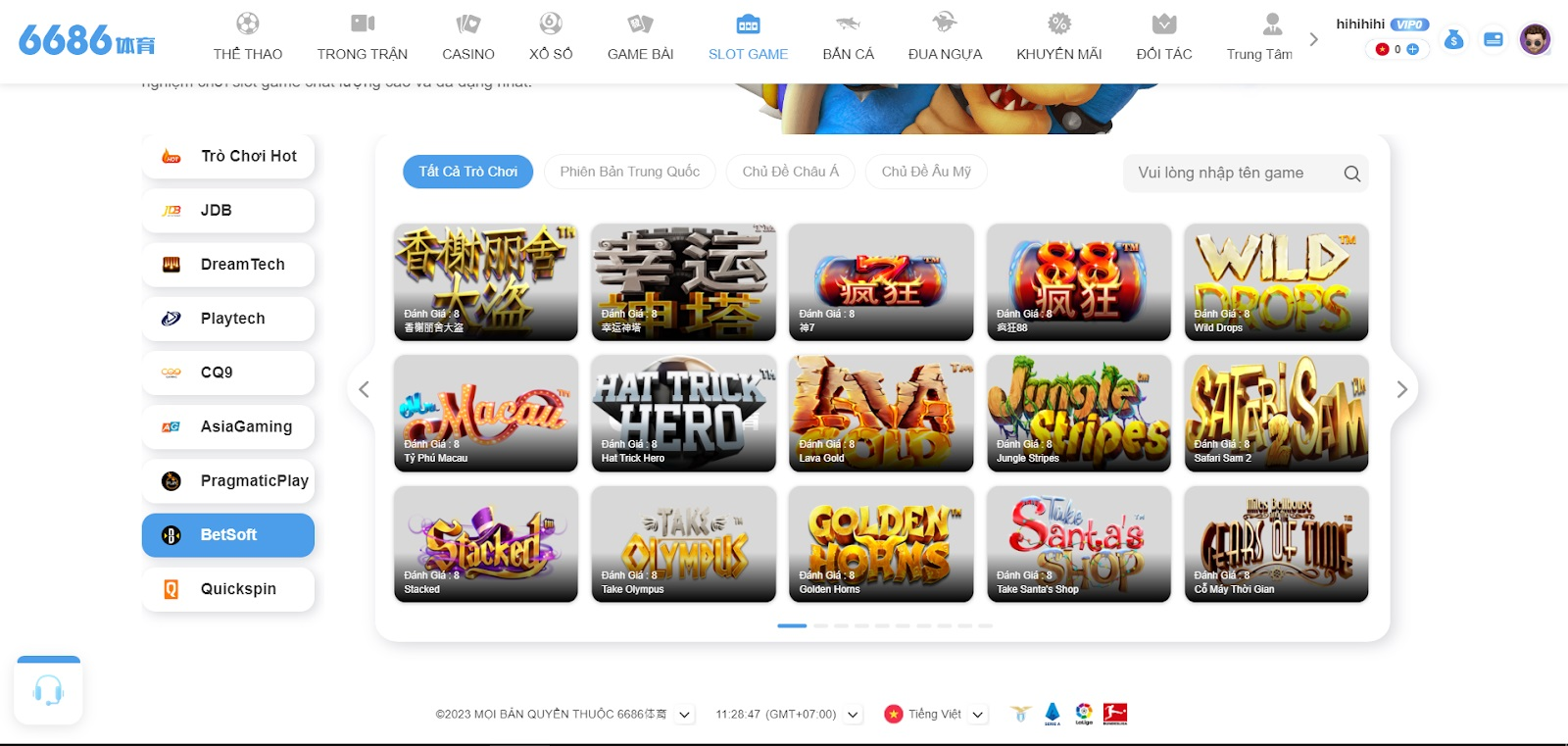Open the Tiếng Việt language dropdown
Screen dimensions: 1568x746
pyautogui.click(x=978, y=715)
